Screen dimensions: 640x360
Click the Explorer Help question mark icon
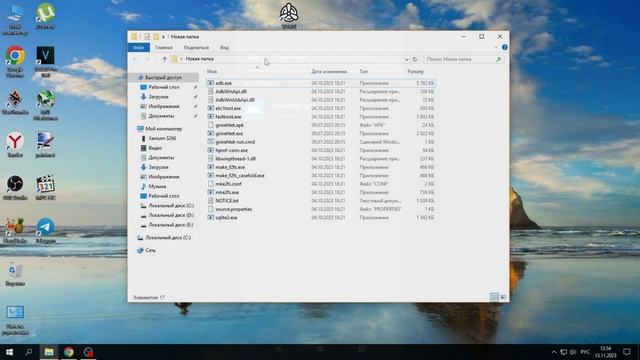[504, 47]
